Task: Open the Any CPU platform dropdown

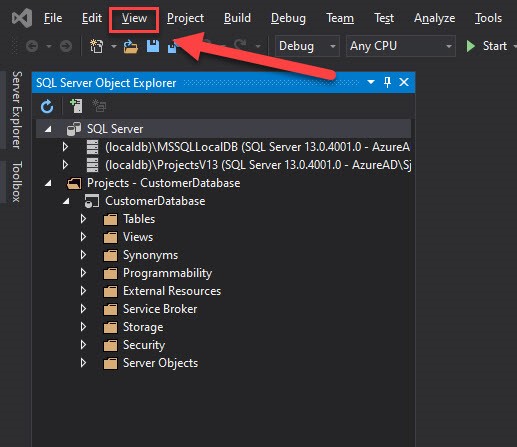Action: pos(401,46)
